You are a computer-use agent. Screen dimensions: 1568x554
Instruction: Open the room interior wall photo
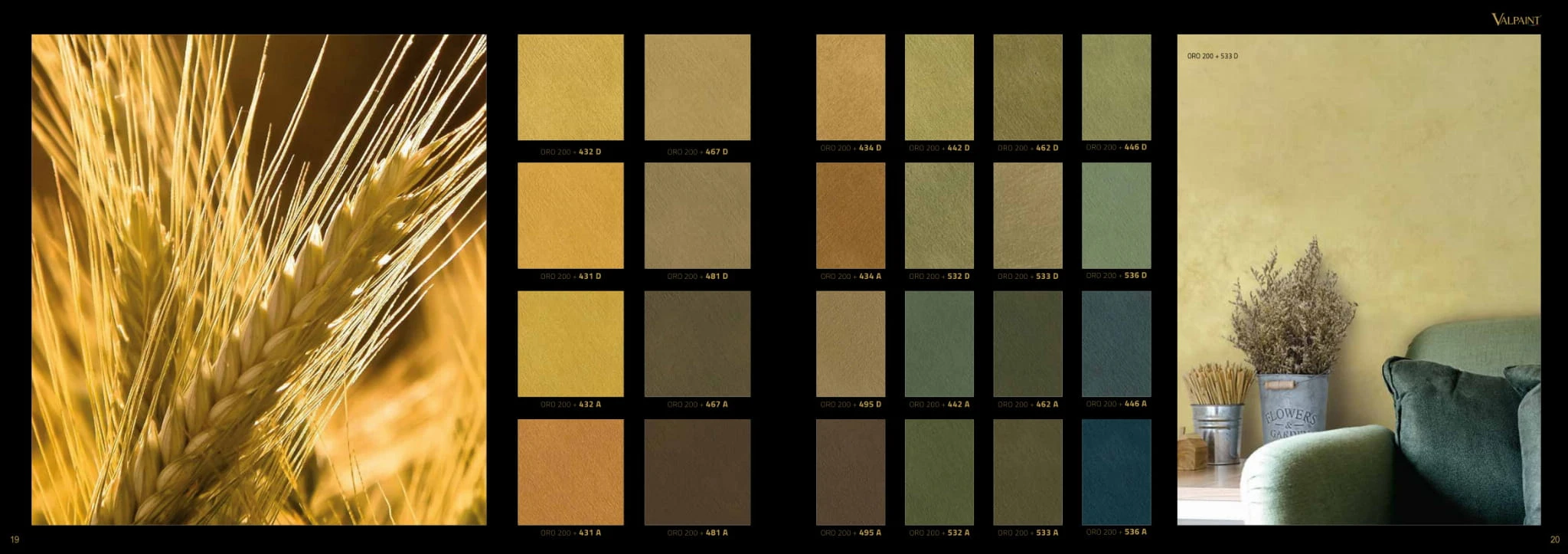(1358, 280)
